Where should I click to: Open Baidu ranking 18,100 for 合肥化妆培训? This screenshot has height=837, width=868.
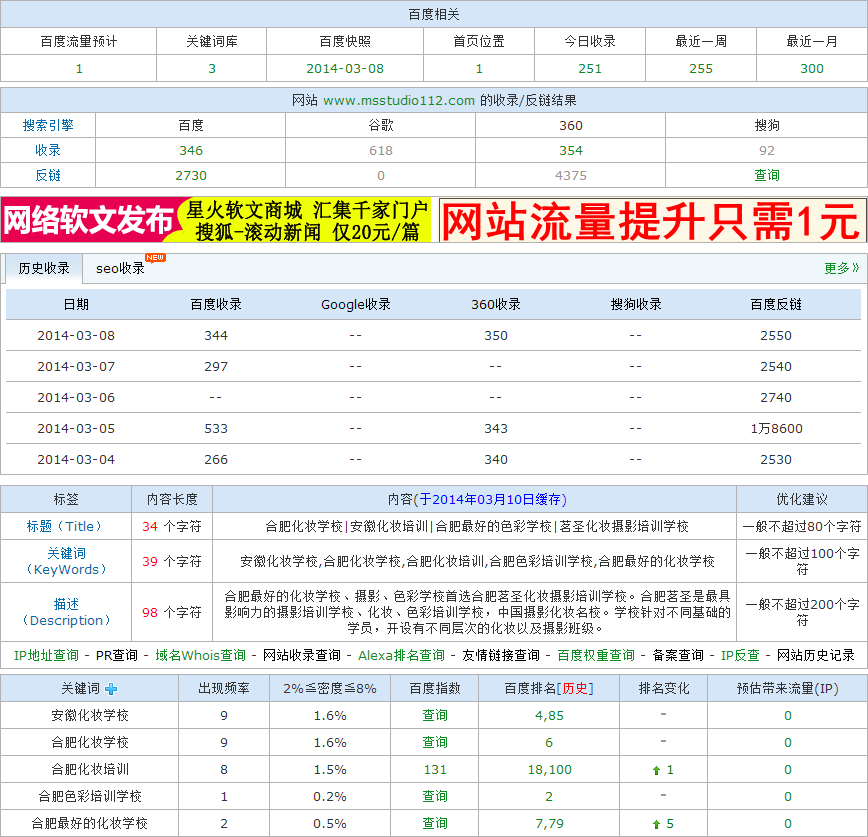point(549,769)
